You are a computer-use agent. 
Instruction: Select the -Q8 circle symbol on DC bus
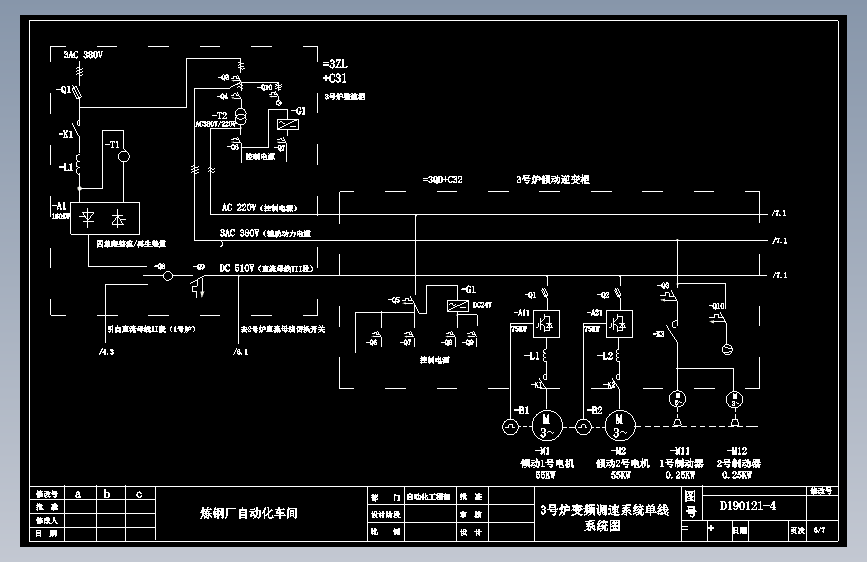(168, 275)
